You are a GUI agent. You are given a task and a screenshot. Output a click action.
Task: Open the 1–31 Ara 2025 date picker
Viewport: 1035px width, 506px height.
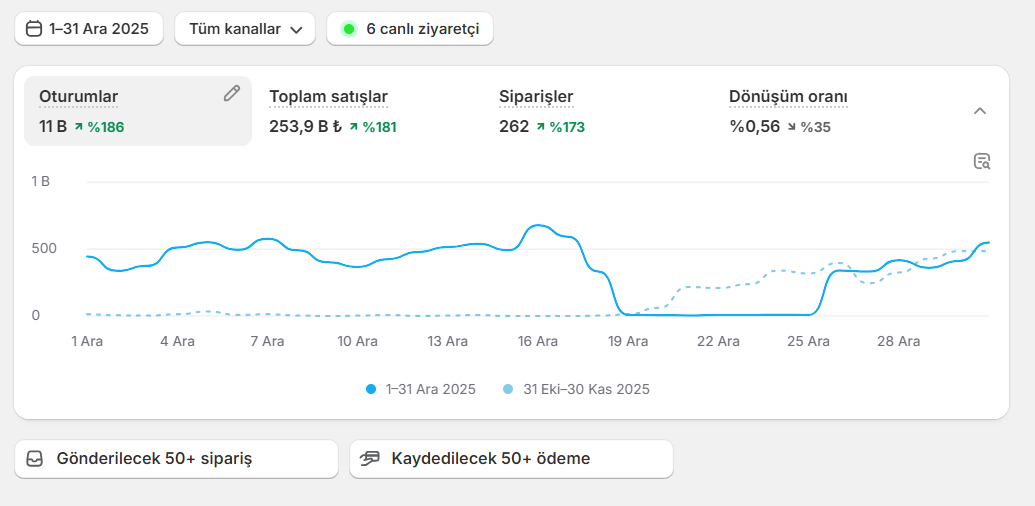[x=88, y=29]
